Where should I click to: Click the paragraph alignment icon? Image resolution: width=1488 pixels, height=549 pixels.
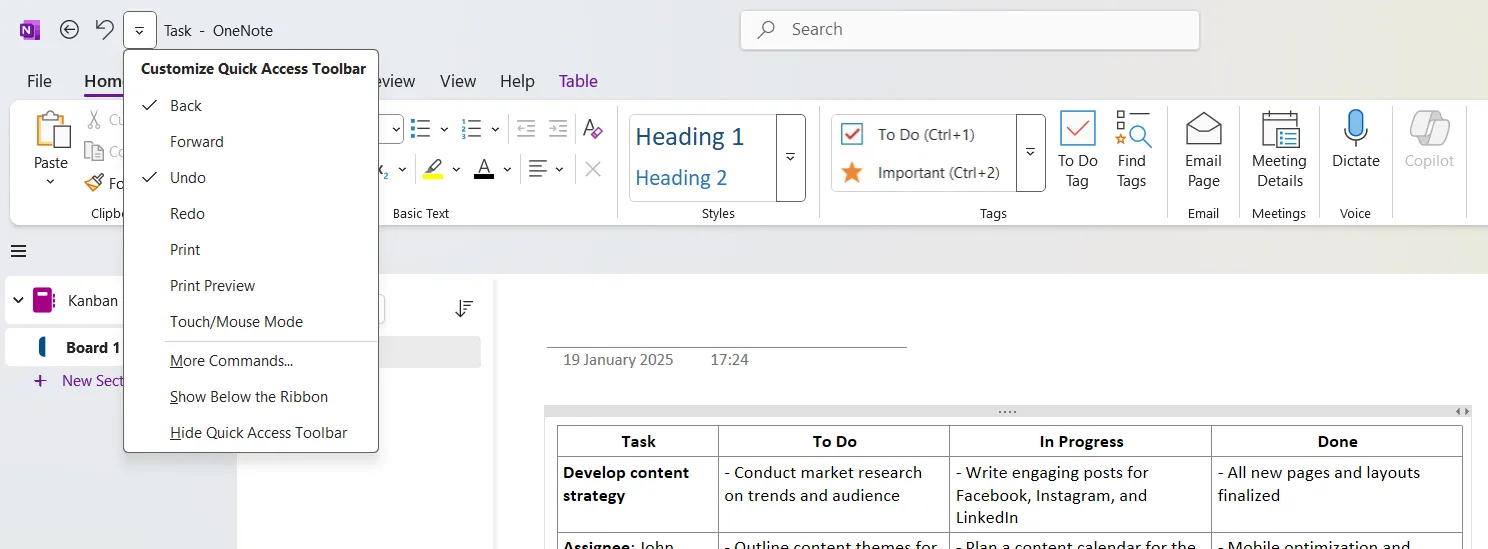(x=538, y=169)
